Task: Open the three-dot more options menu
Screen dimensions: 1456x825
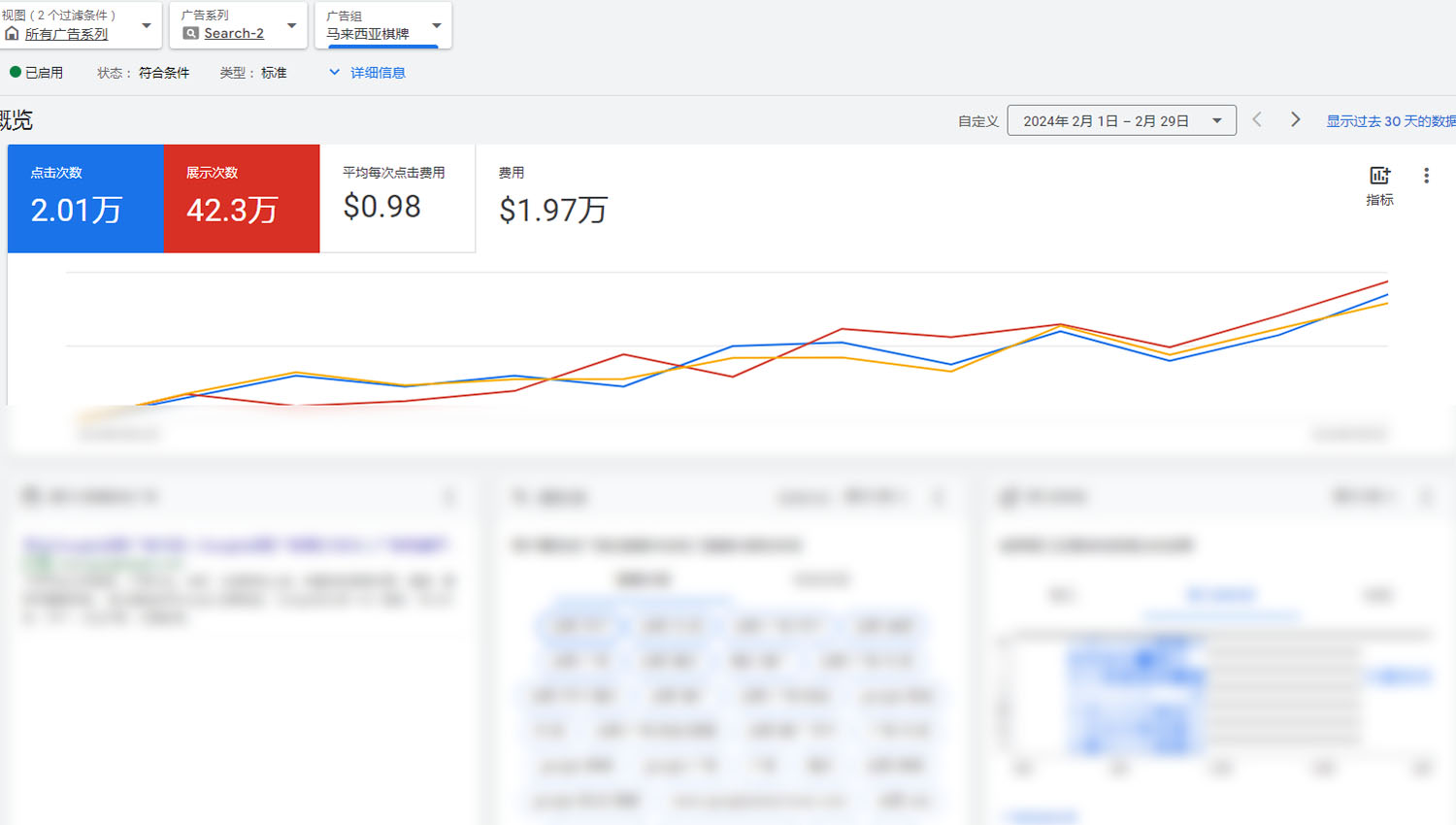Action: pyautogui.click(x=1426, y=176)
